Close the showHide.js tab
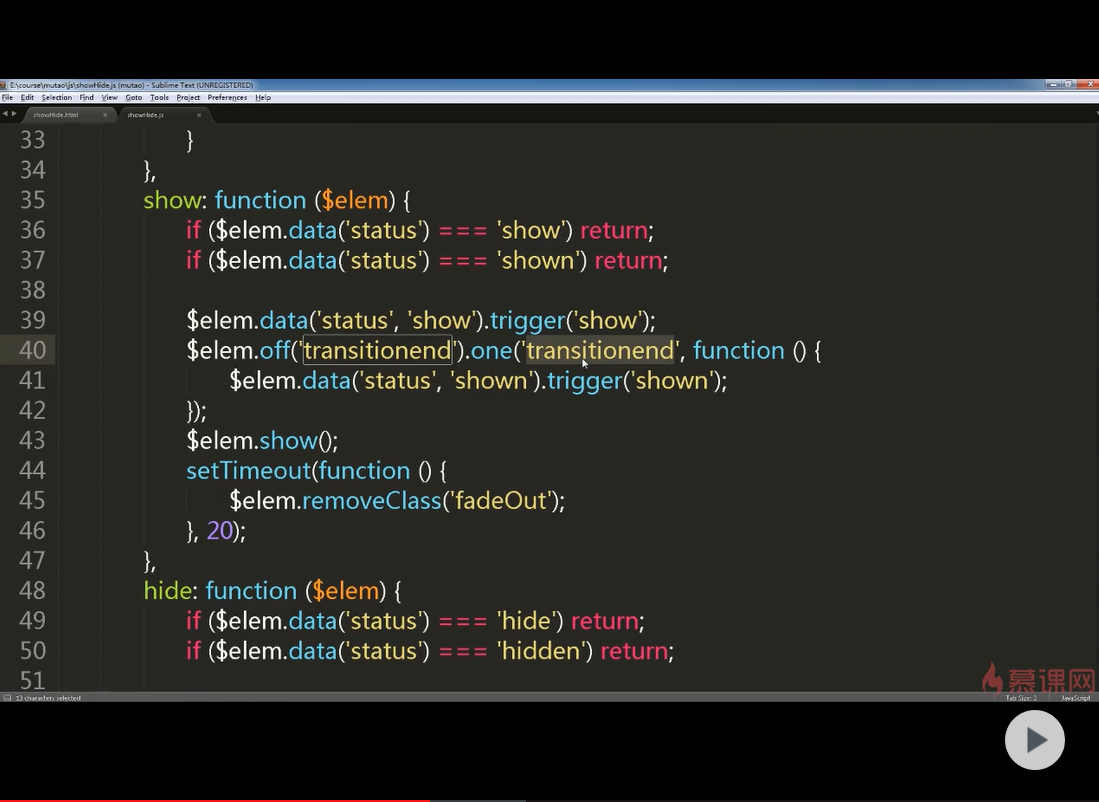This screenshot has width=1099, height=802. point(199,115)
